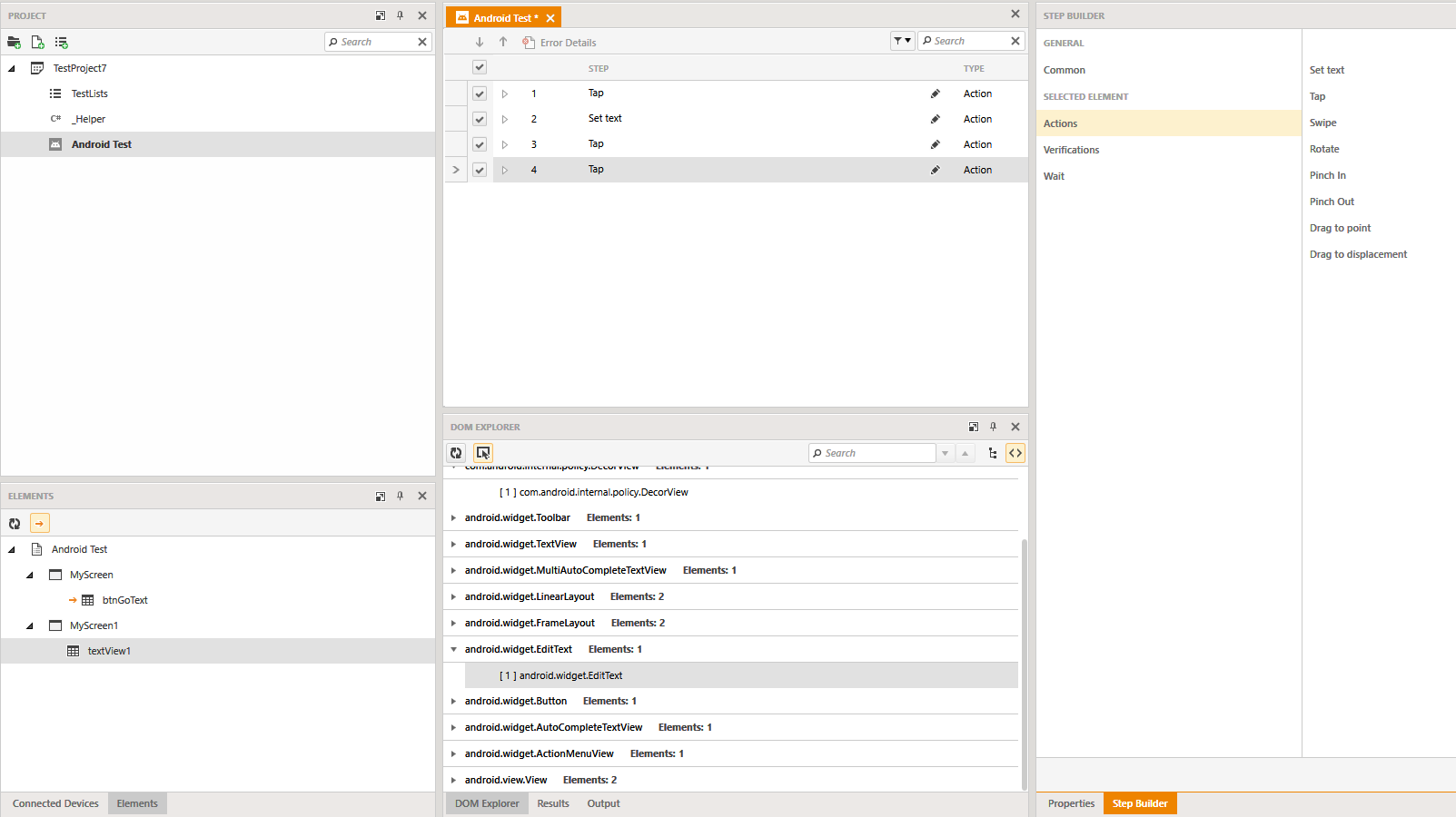
Task: Uncheck the checkbox for step 1 Tap
Action: 480,94
